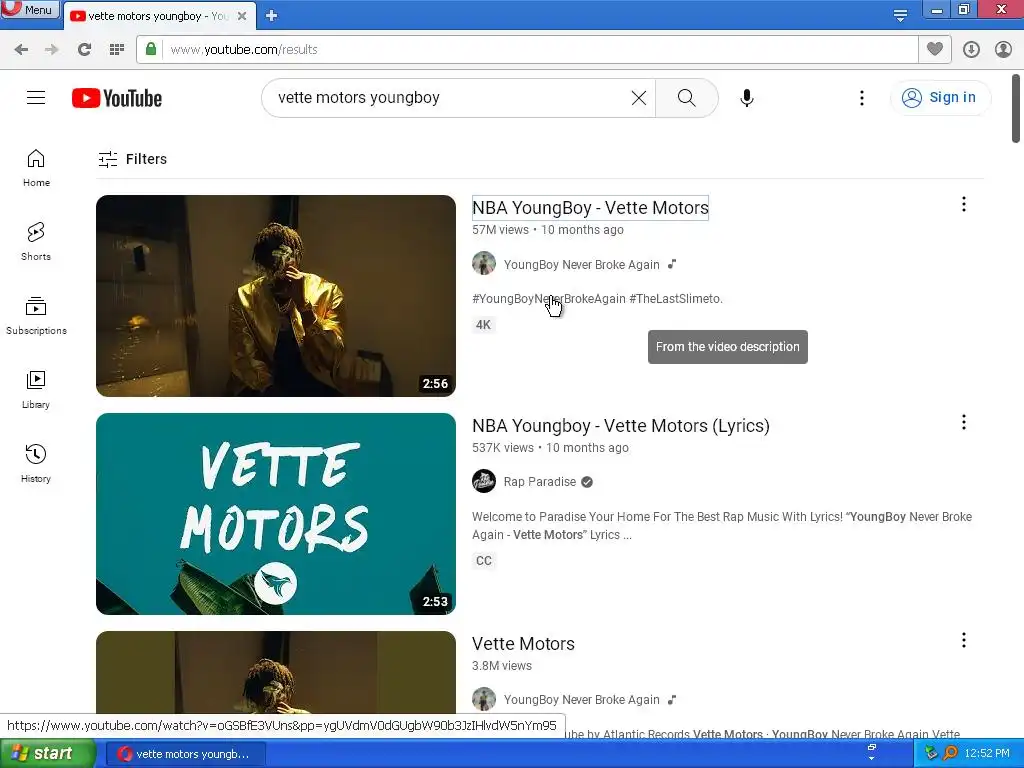Bookmark page with heart icon
1024x768 pixels.
[x=935, y=49]
